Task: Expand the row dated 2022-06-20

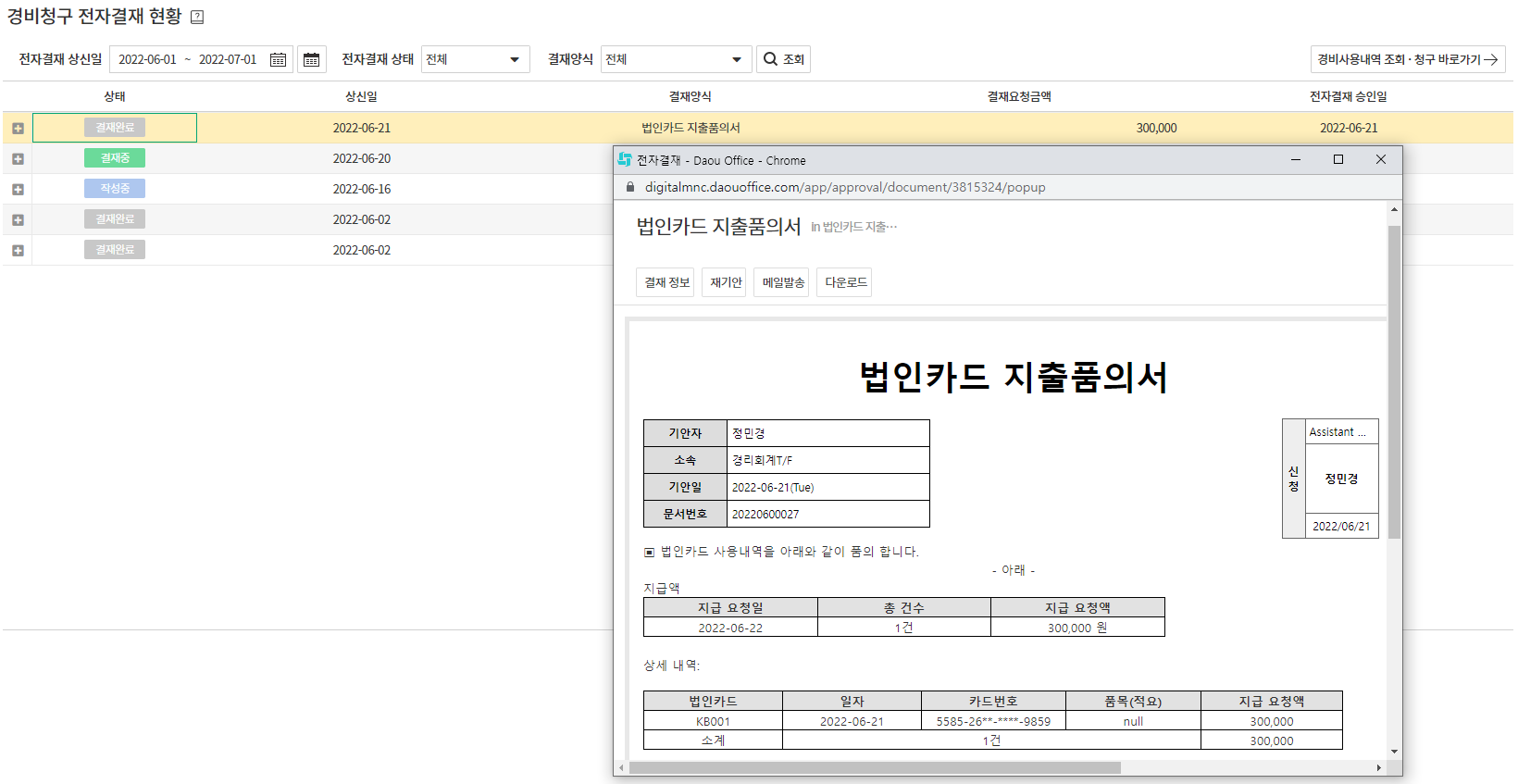Action: (x=18, y=159)
